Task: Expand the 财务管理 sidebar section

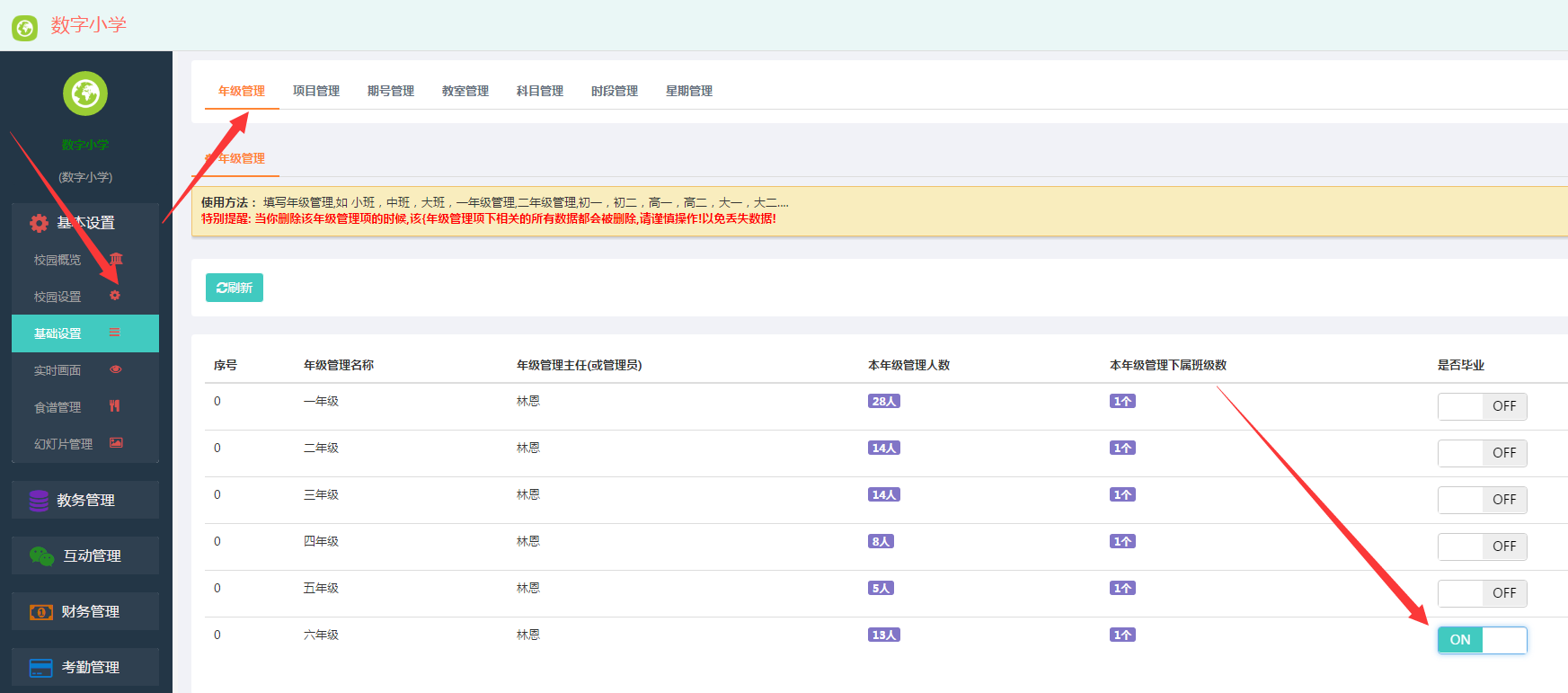Action: coord(85,611)
